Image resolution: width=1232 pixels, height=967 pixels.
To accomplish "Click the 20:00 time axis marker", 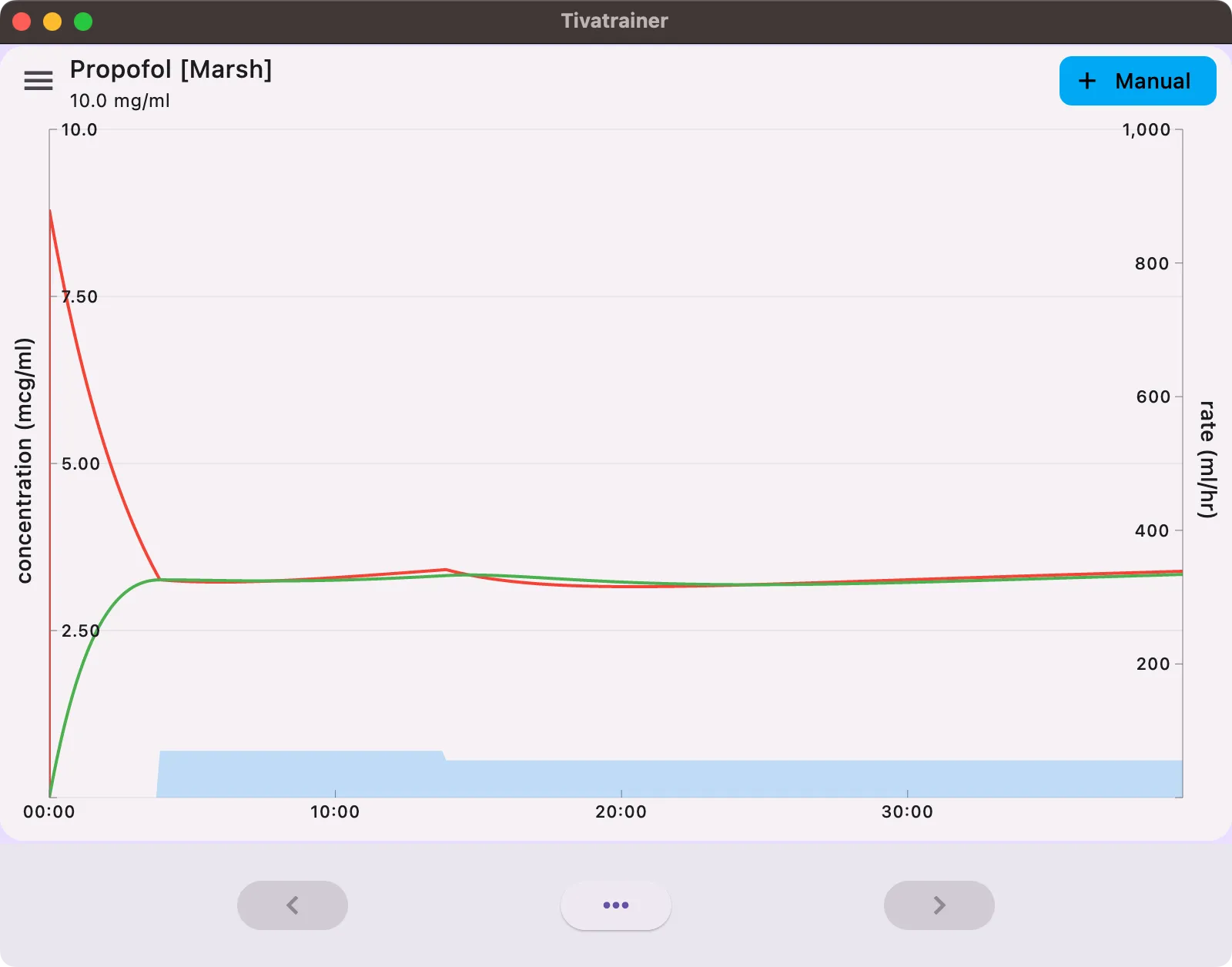I will coord(621,811).
